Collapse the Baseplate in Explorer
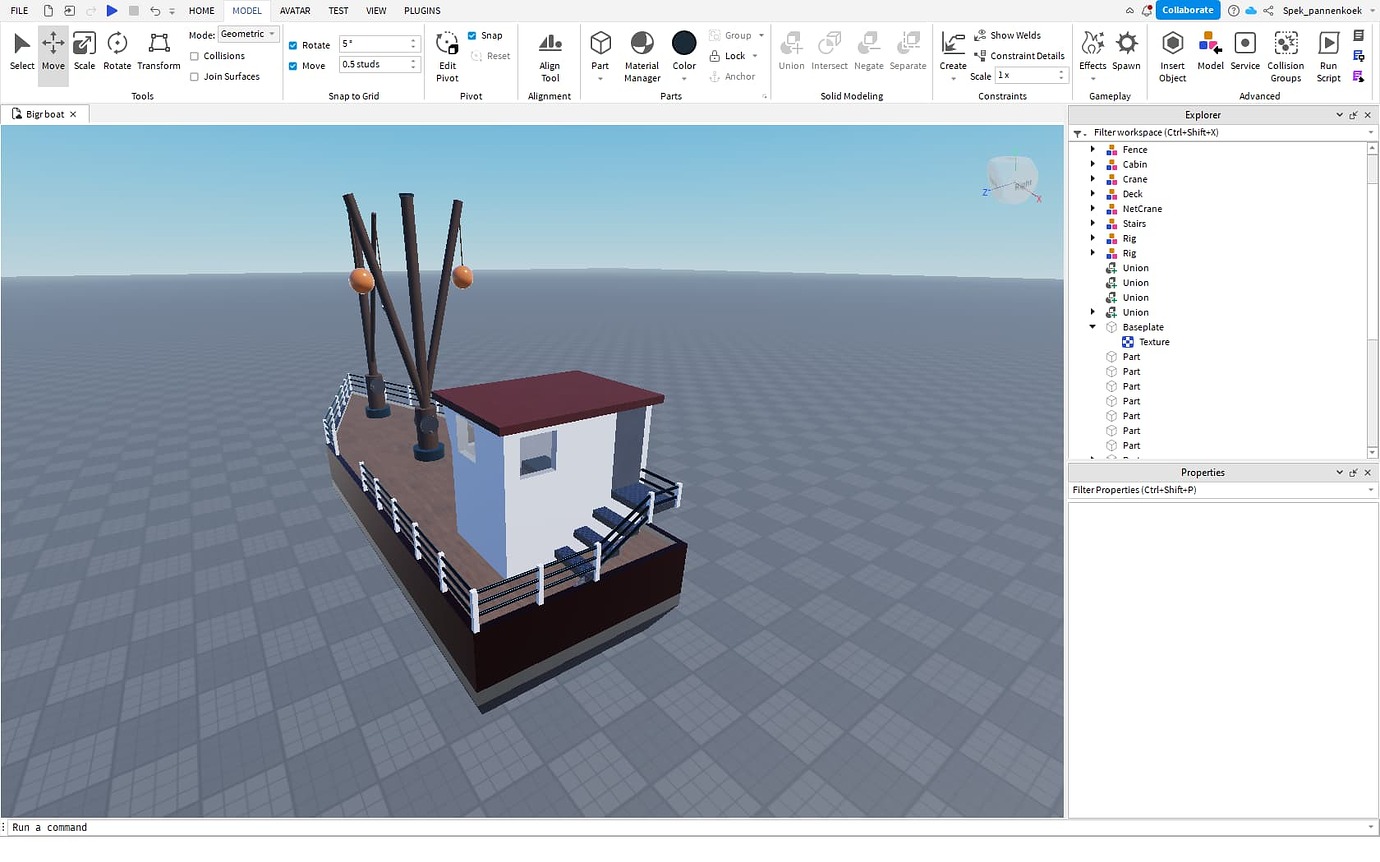The width and height of the screenshot is (1380, 862). click(x=1092, y=327)
